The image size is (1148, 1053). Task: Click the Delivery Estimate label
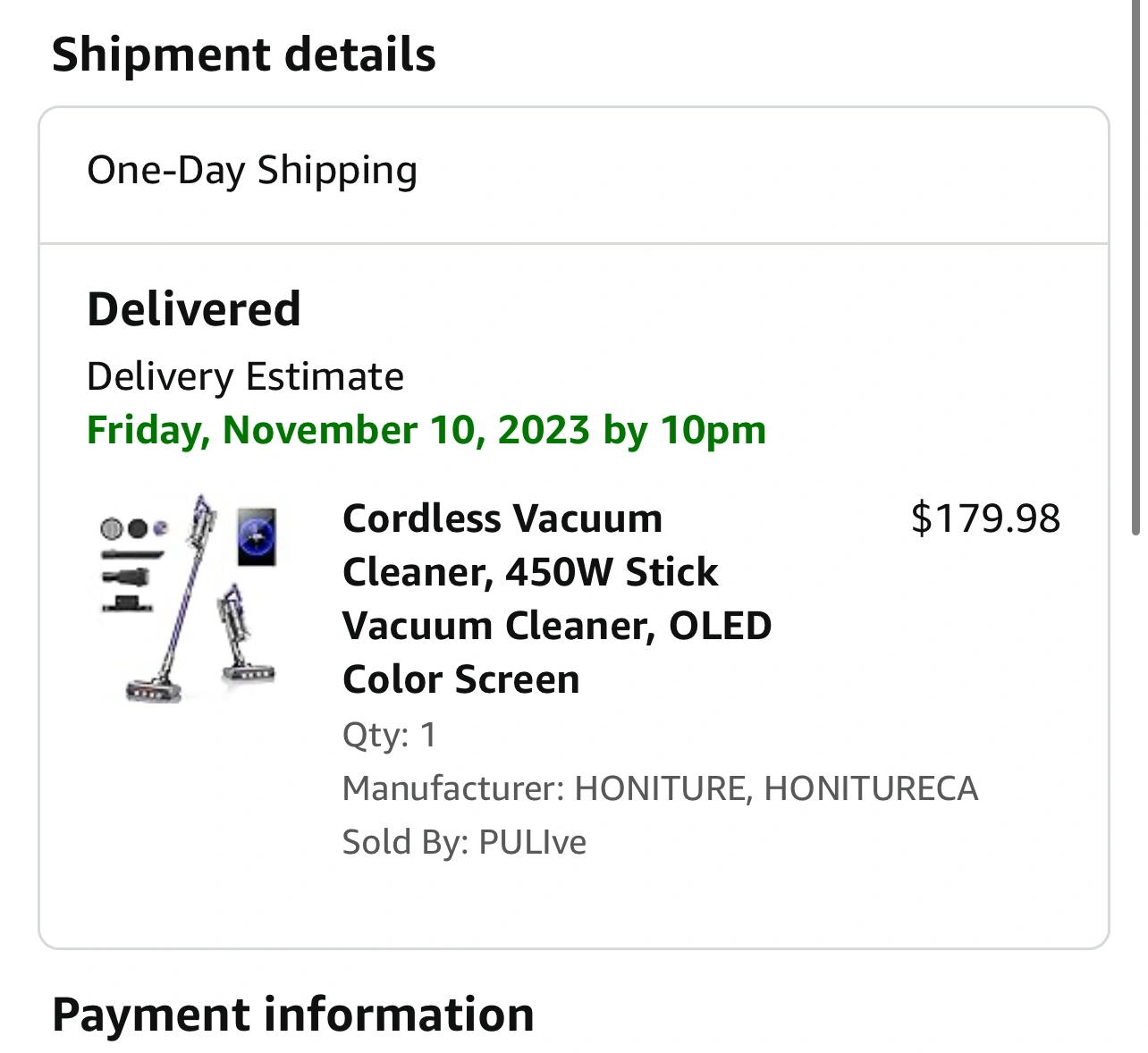[245, 376]
